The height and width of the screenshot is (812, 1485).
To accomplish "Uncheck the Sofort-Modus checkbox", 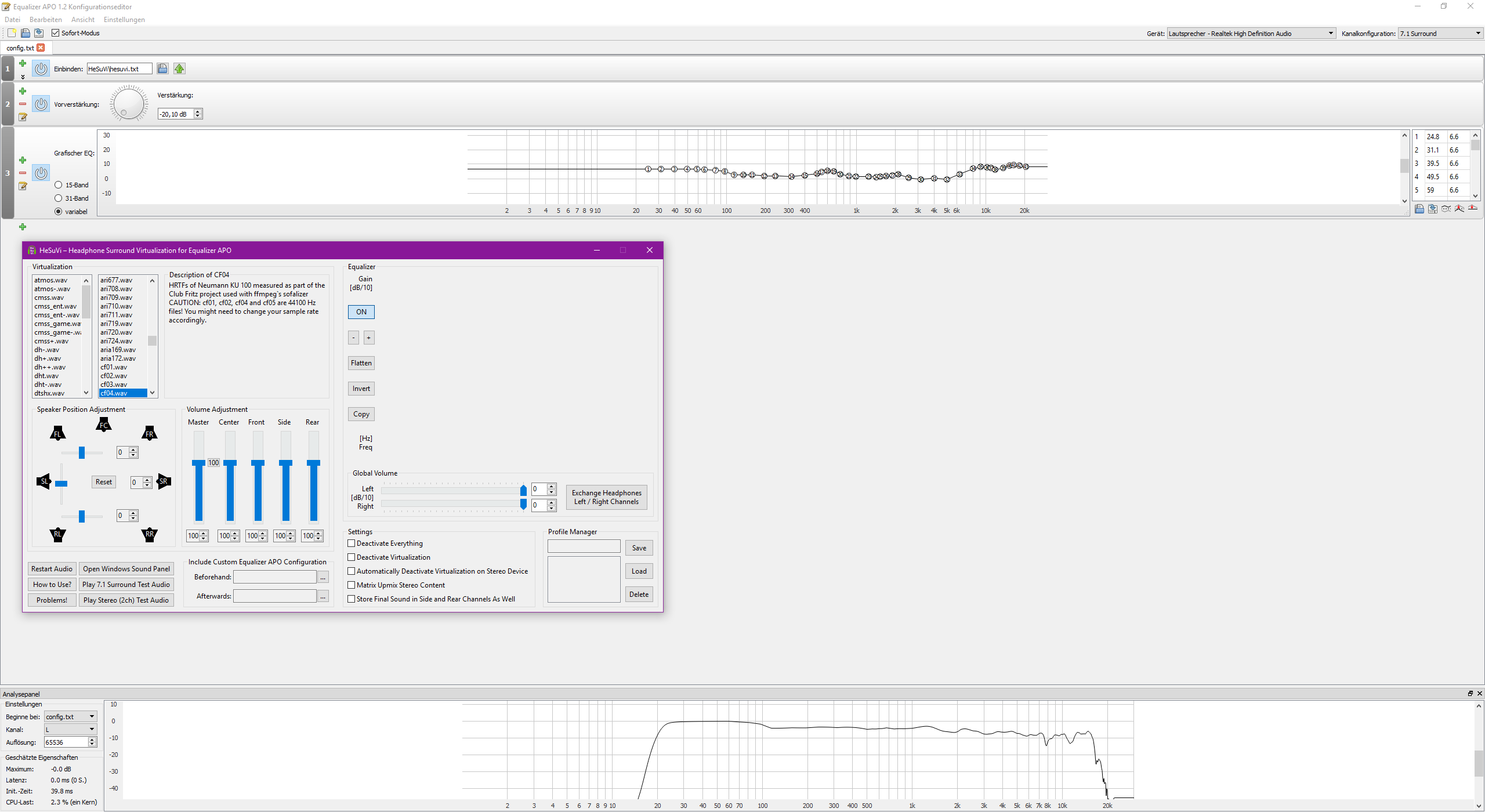I will [56, 33].
